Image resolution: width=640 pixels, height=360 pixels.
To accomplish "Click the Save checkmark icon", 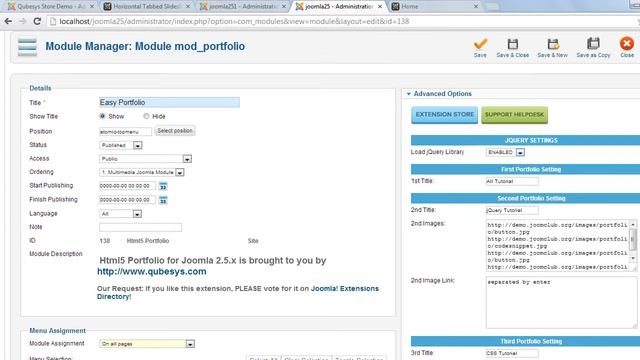I will click(x=480, y=44).
